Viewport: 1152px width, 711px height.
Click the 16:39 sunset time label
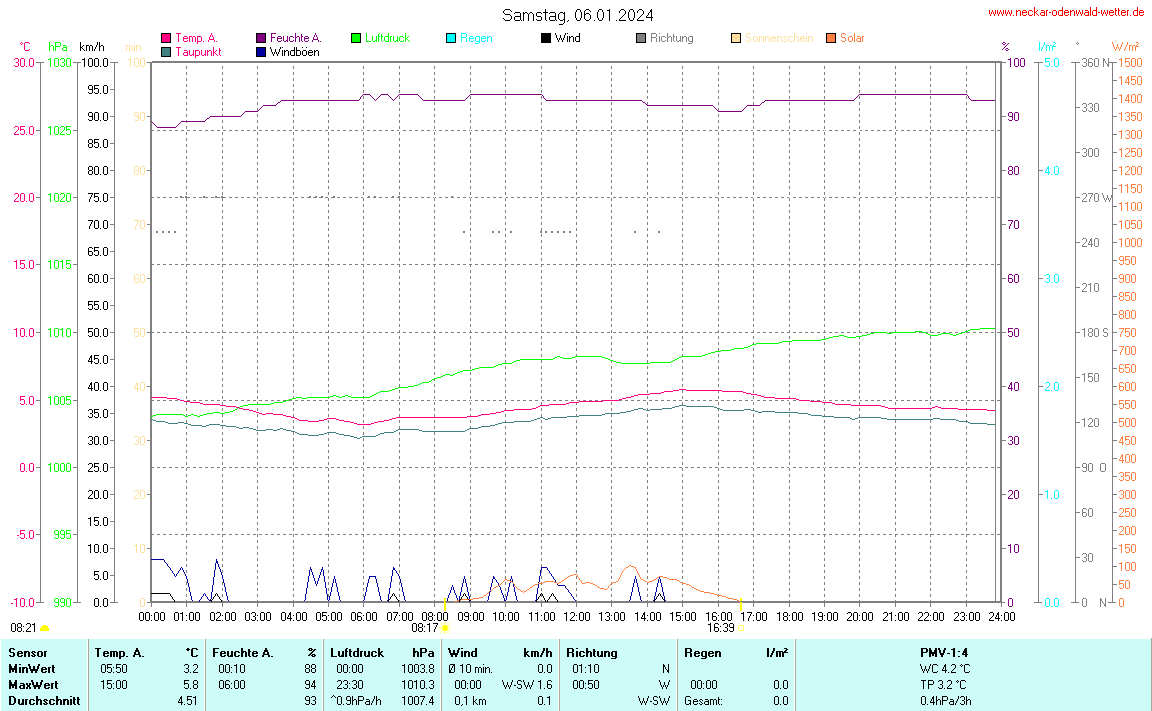coord(720,628)
